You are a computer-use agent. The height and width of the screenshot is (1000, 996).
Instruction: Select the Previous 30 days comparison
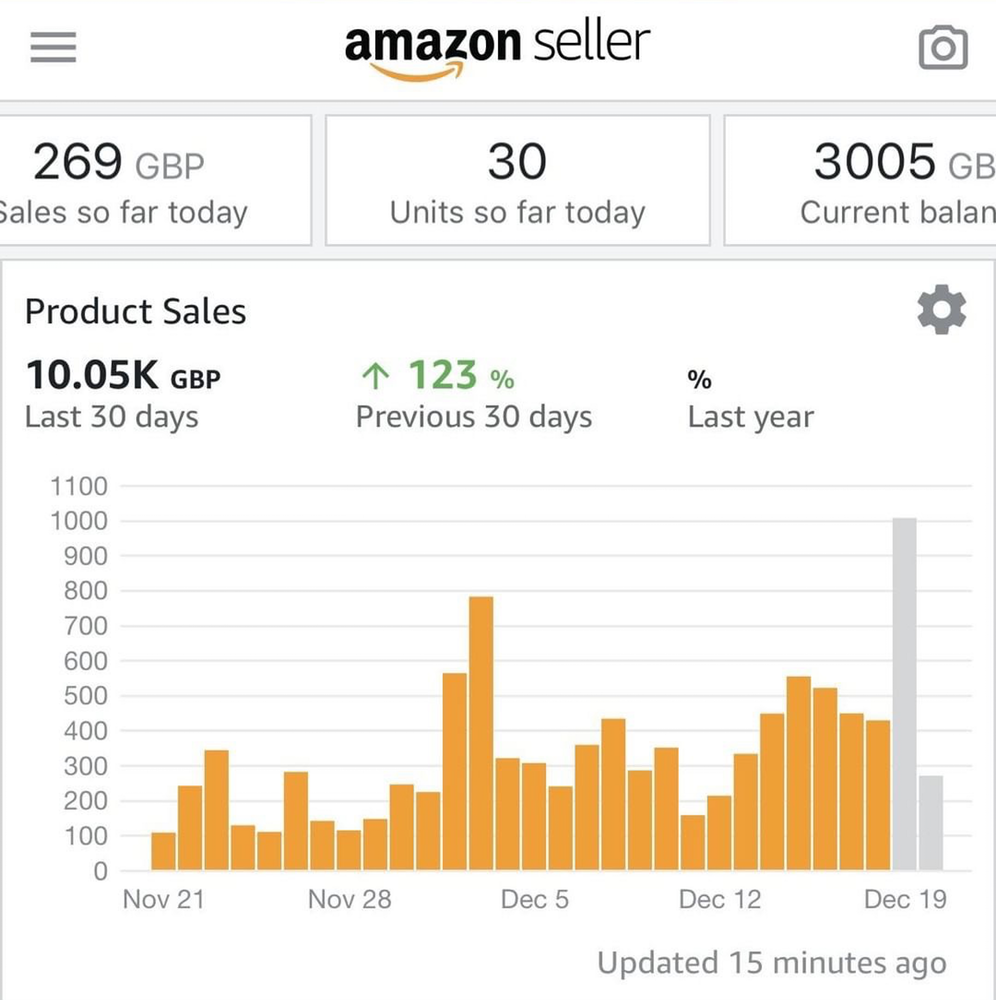[x=474, y=395]
